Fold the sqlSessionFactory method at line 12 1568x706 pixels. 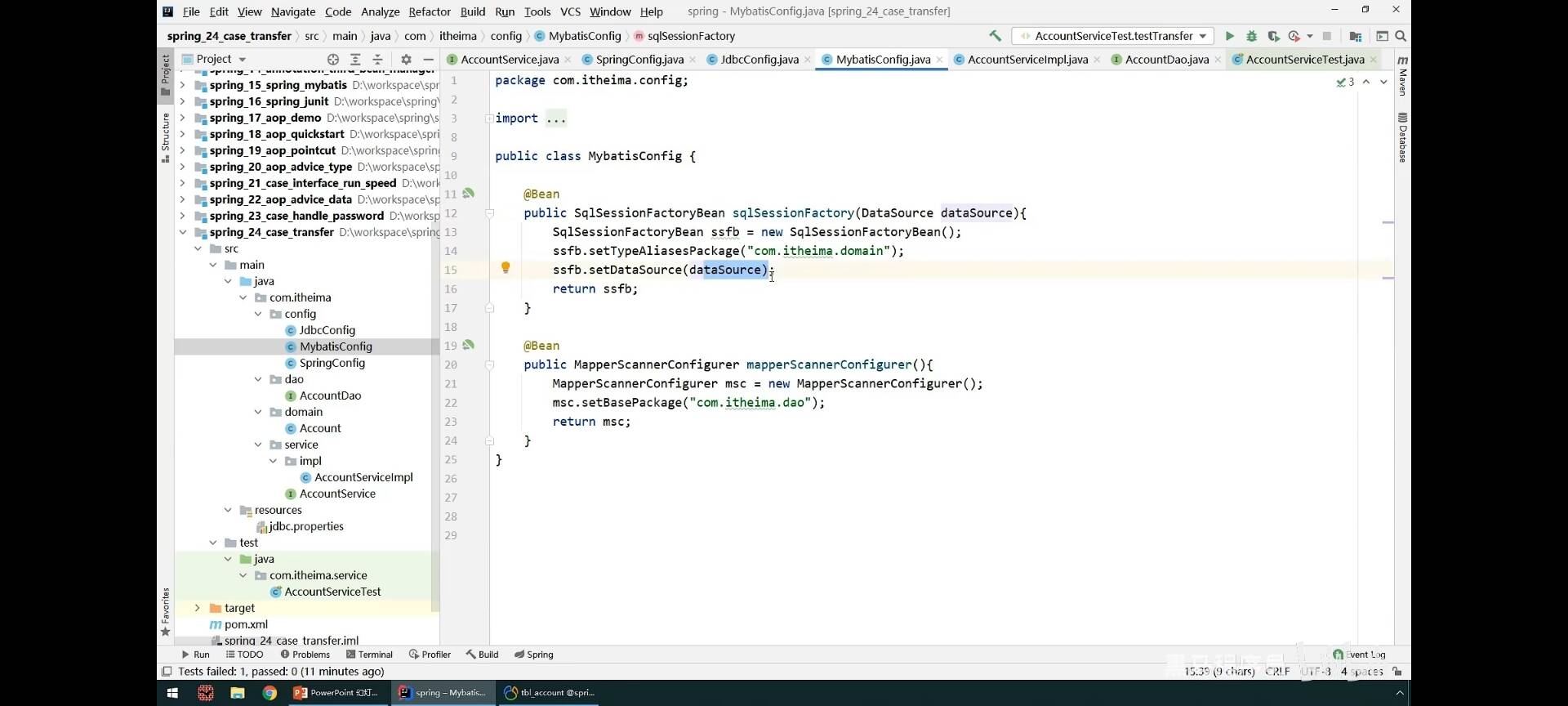click(x=489, y=213)
